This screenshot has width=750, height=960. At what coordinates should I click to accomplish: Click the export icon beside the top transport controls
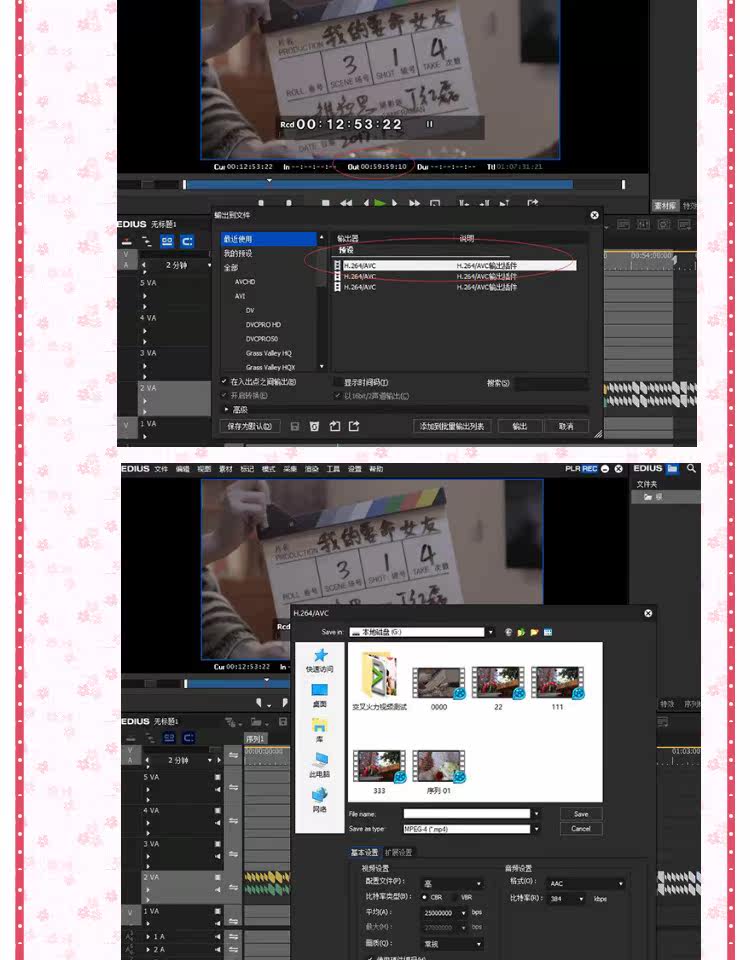(x=532, y=203)
